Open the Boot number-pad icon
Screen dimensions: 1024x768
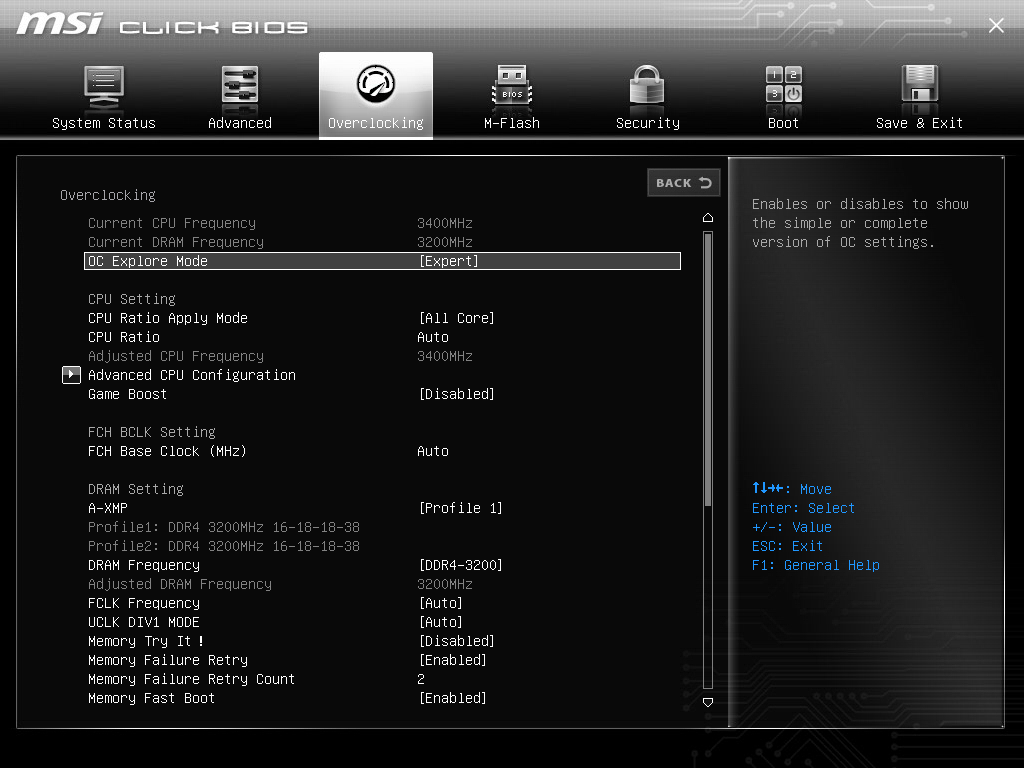pyautogui.click(x=783, y=85)
